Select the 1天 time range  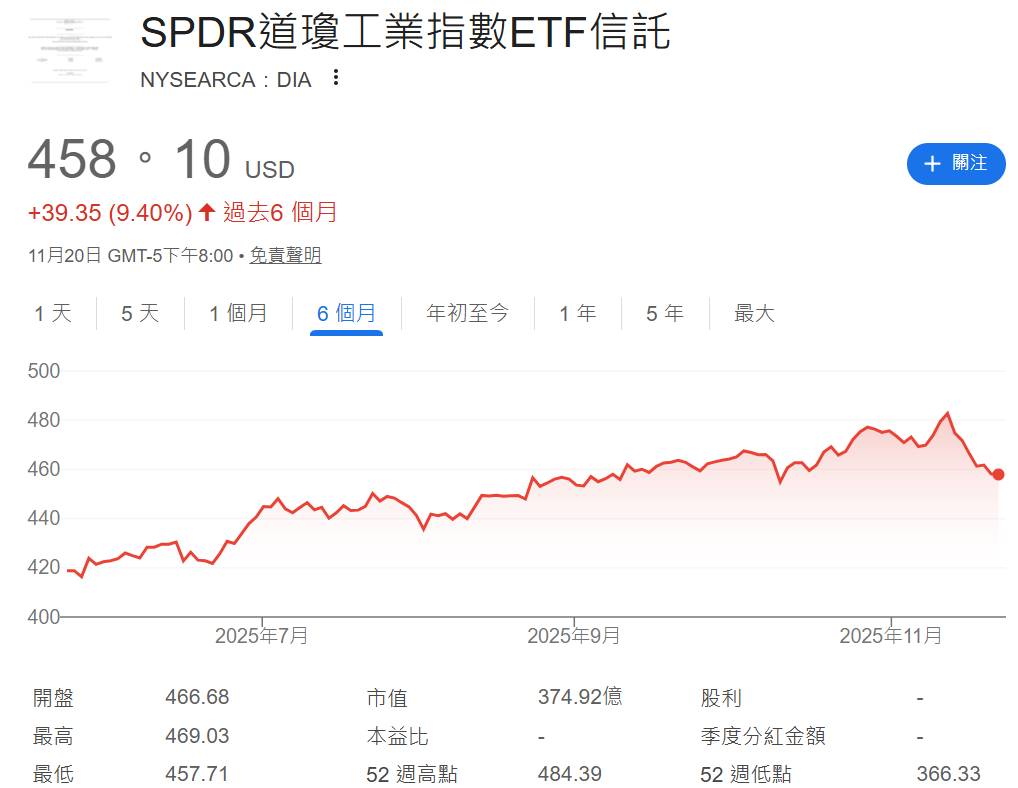tap(53, 313)
